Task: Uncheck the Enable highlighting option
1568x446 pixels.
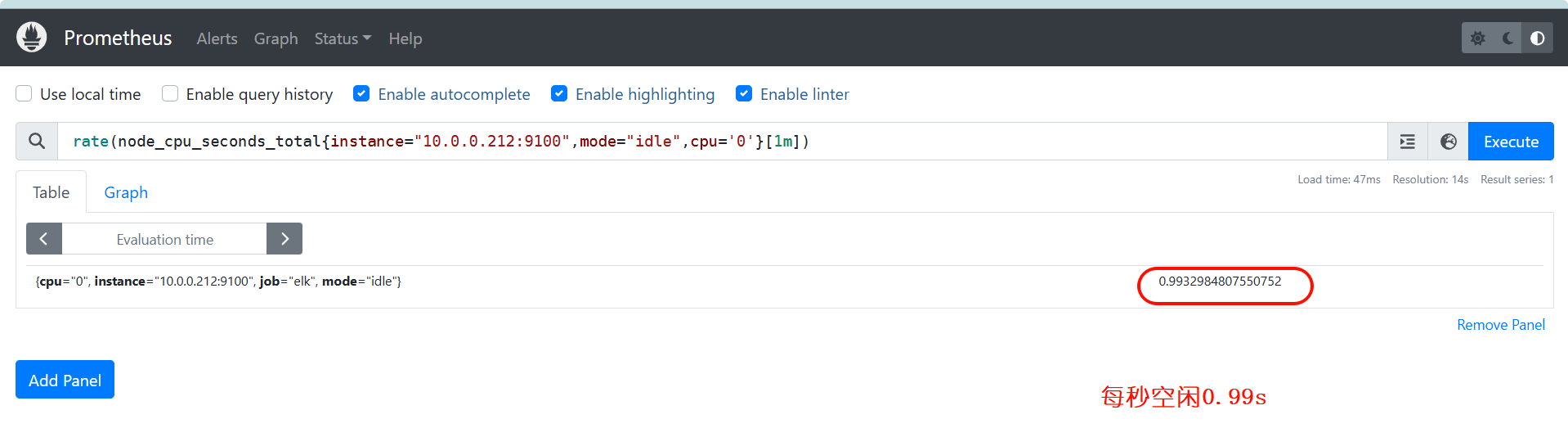Action: 559,94
